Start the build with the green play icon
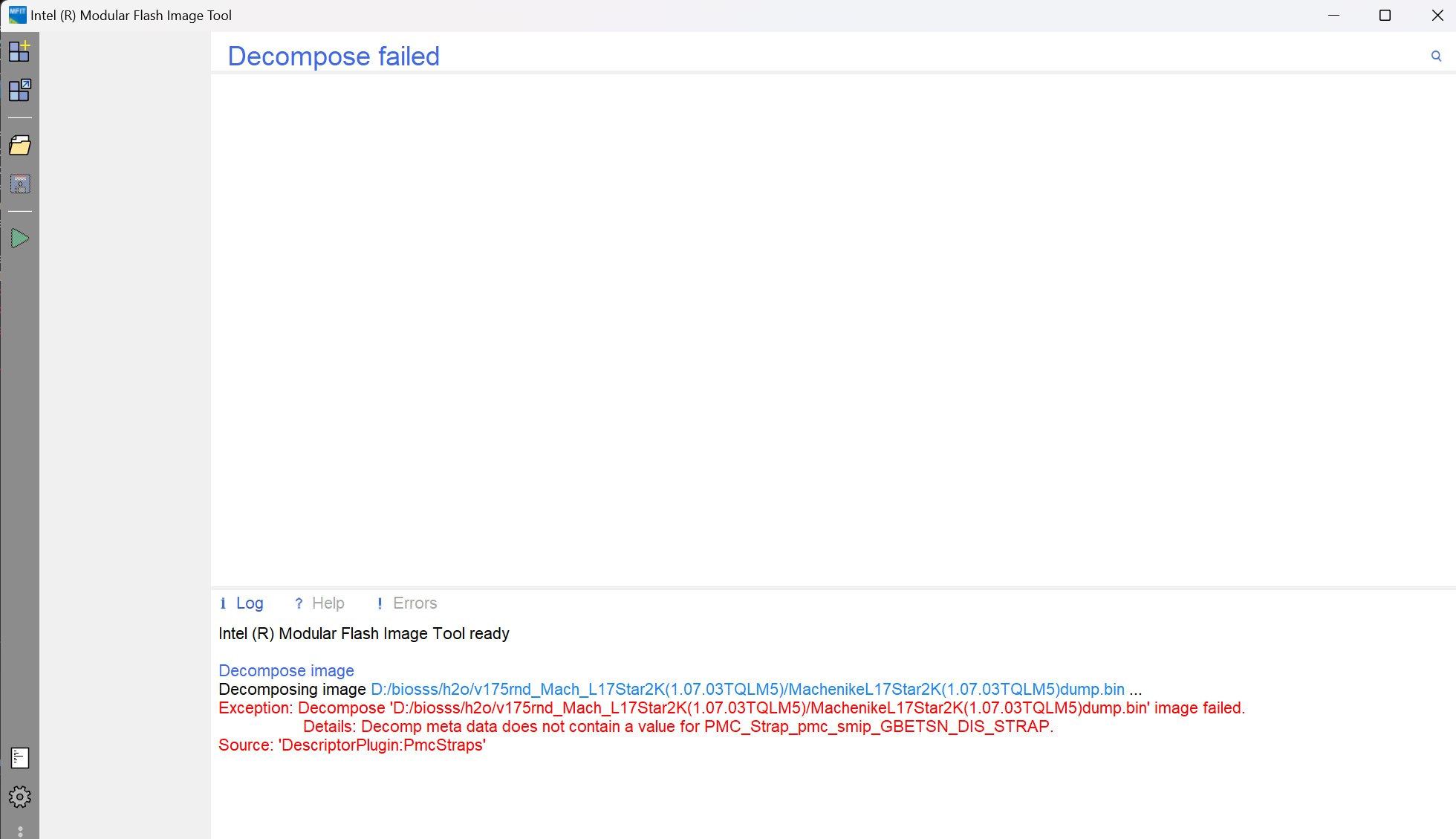1456x839 pixels. (20, 239)
